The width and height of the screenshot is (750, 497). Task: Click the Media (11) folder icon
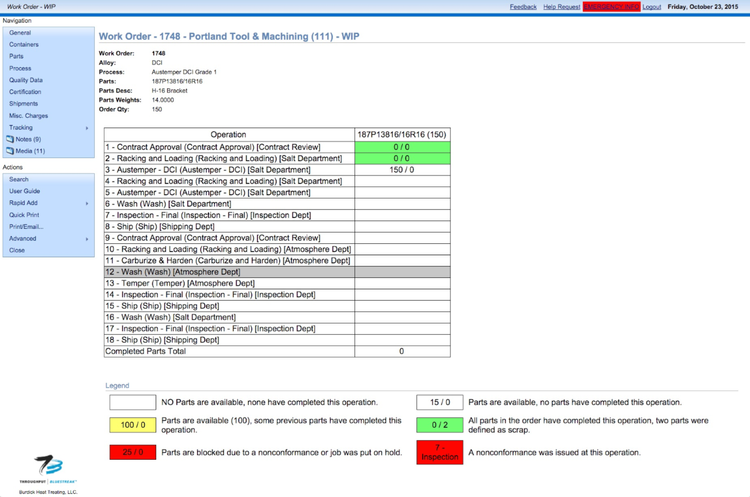point(10,151)
